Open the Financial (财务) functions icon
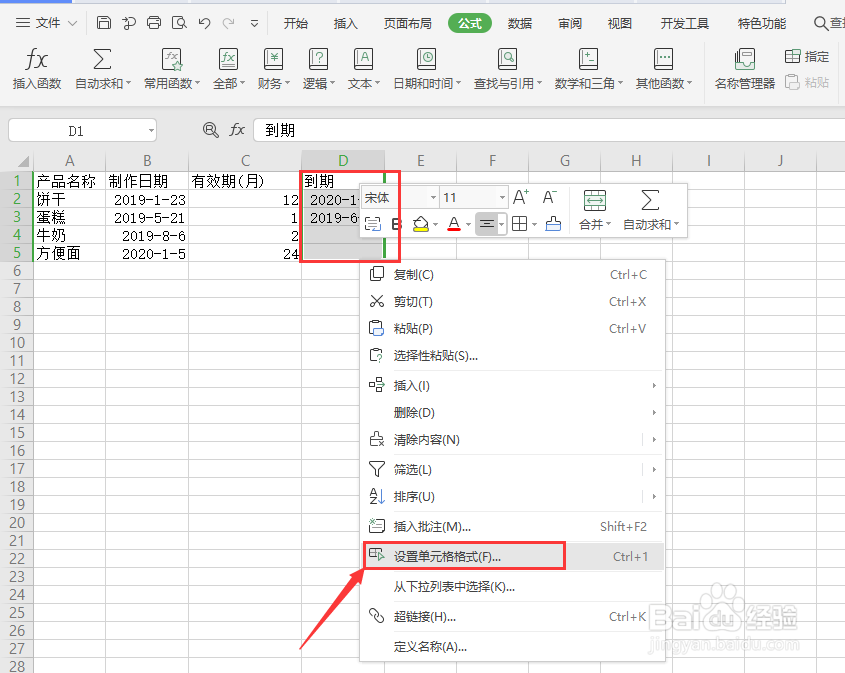 (x=273, y=59)
